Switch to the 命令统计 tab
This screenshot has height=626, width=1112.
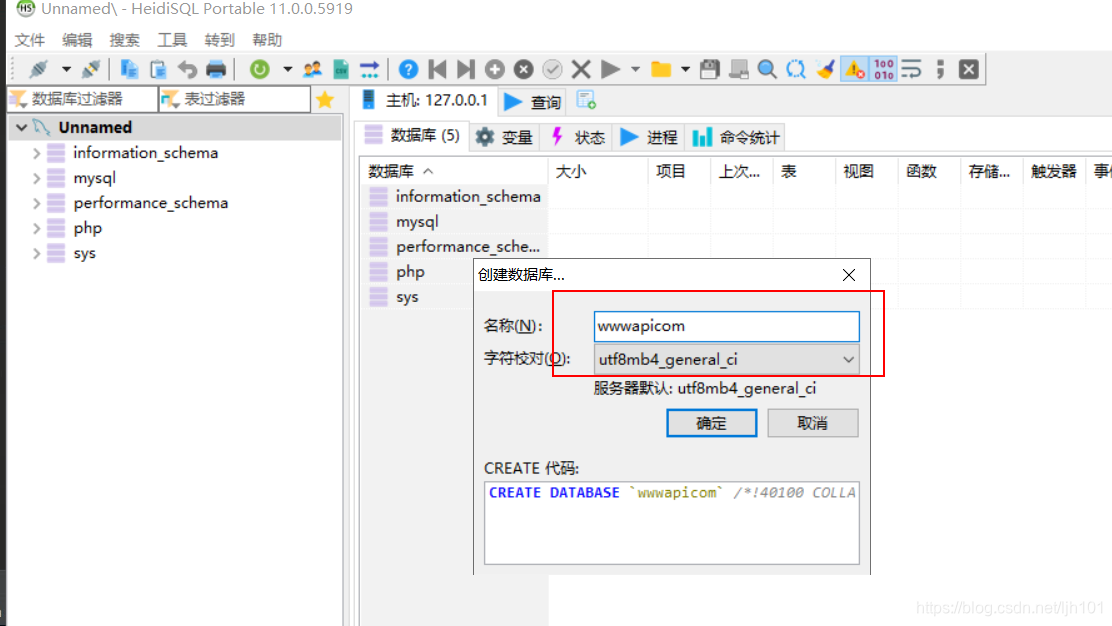click(737, 137)
